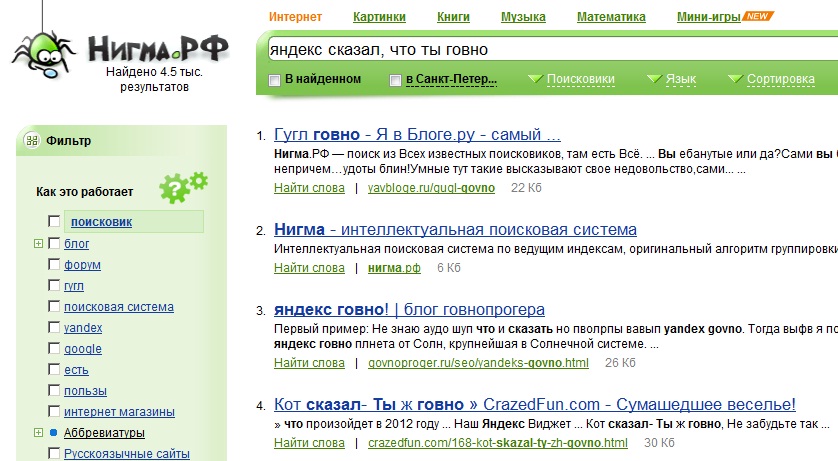838x461 pixels.
Task: Switch to the Интернет search tab
Action: point(295,17)
